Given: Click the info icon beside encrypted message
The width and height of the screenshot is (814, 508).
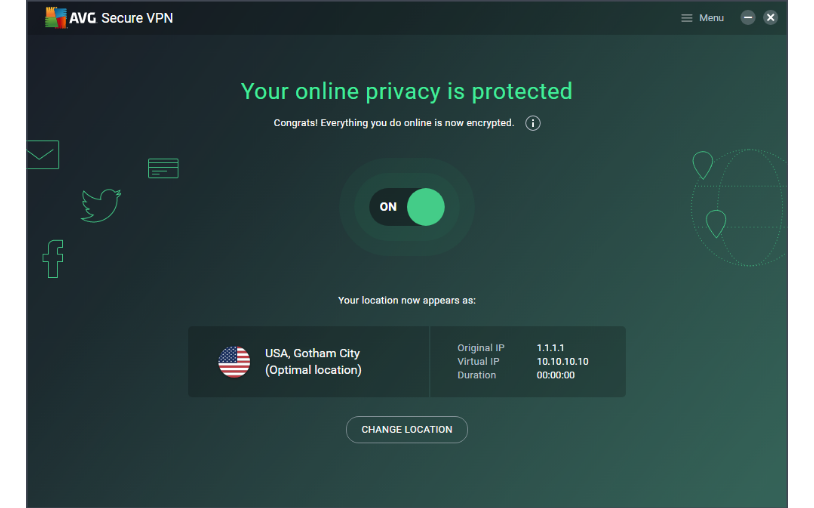Looking at the screenshot, I should click(533, 123).
